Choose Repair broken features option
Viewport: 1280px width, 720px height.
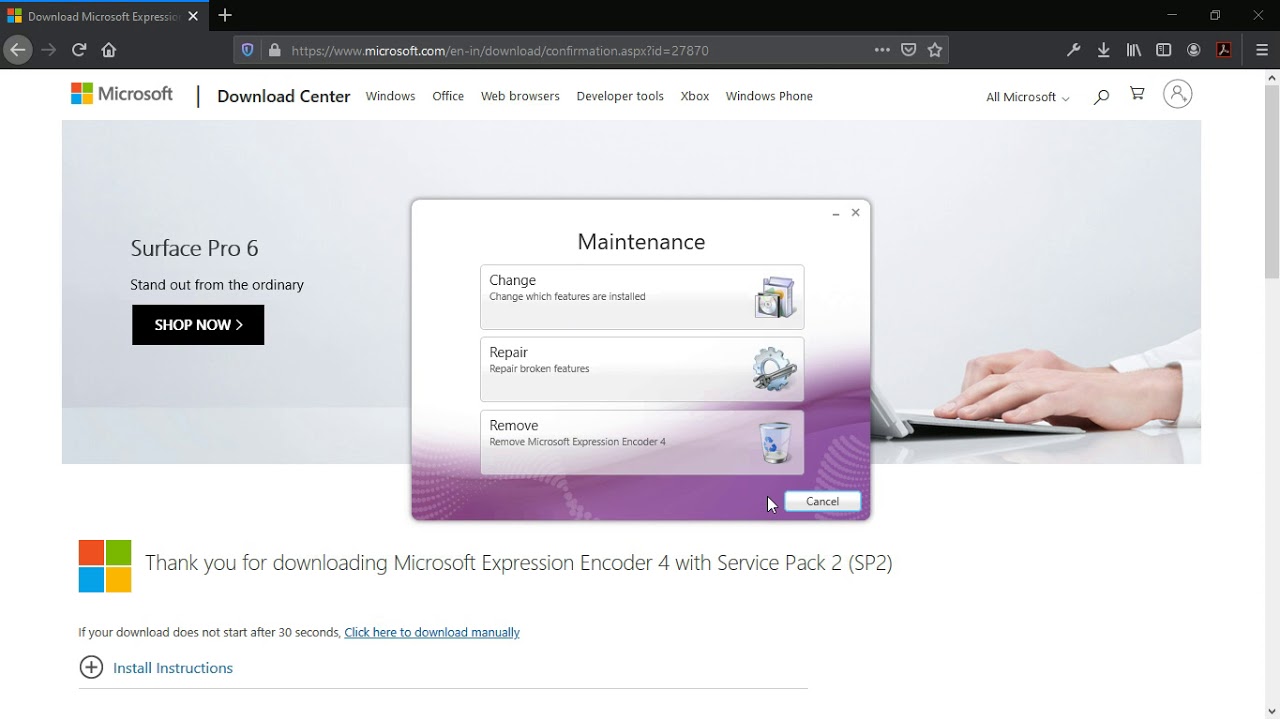point(642,369)
